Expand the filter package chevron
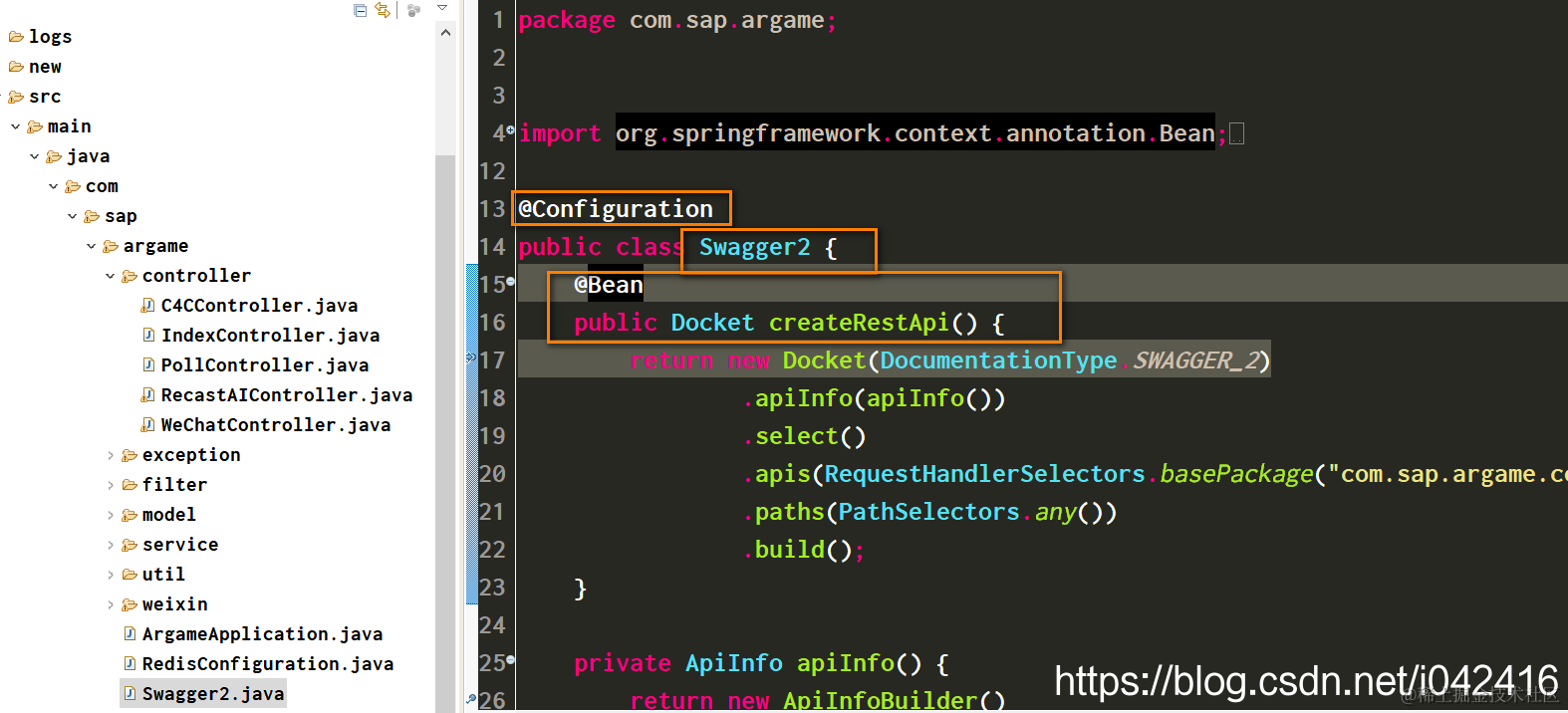The height and width of the screenshot is (713, 1568). 111,485
